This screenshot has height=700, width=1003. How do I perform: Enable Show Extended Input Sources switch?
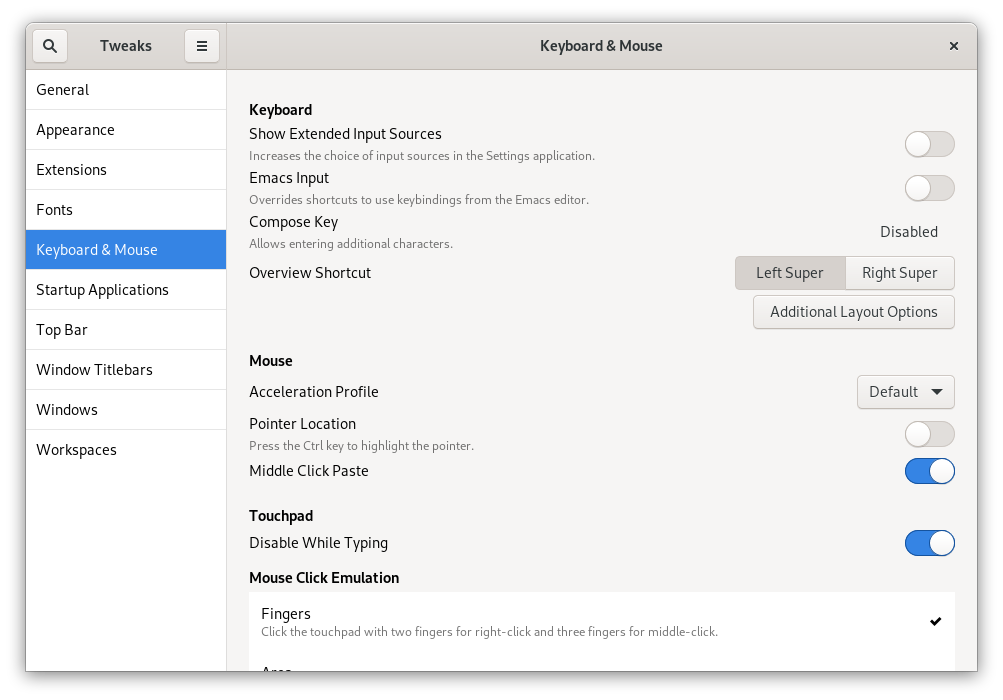pyautogui.click(x=929, y=144)
